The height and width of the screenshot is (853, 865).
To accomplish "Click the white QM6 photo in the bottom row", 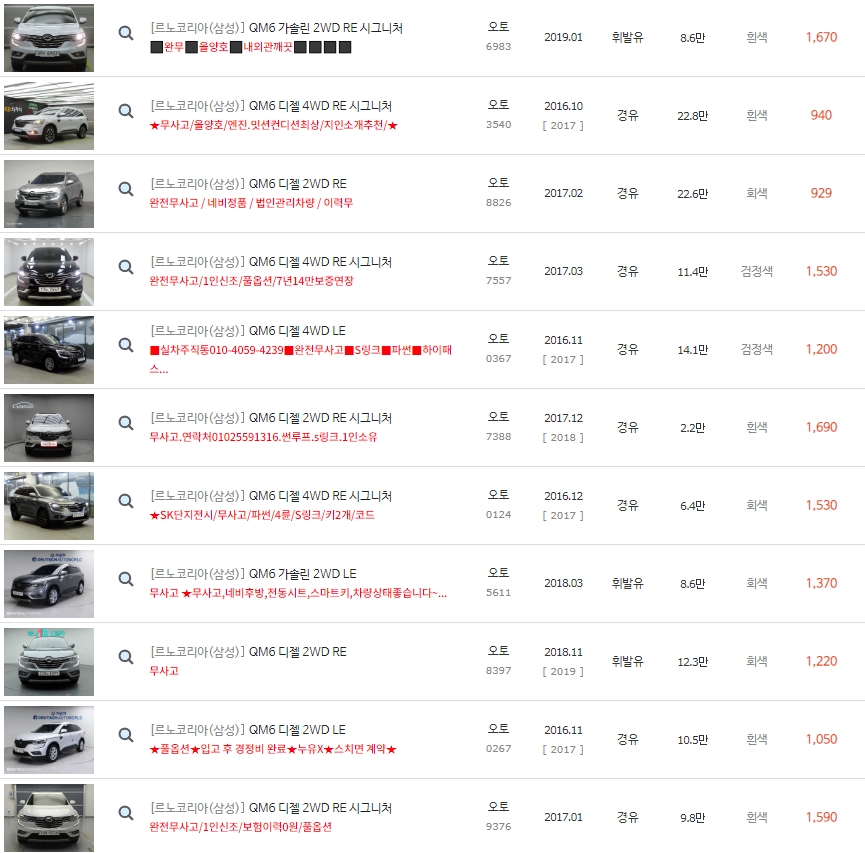I will click(x=48, y=817).
